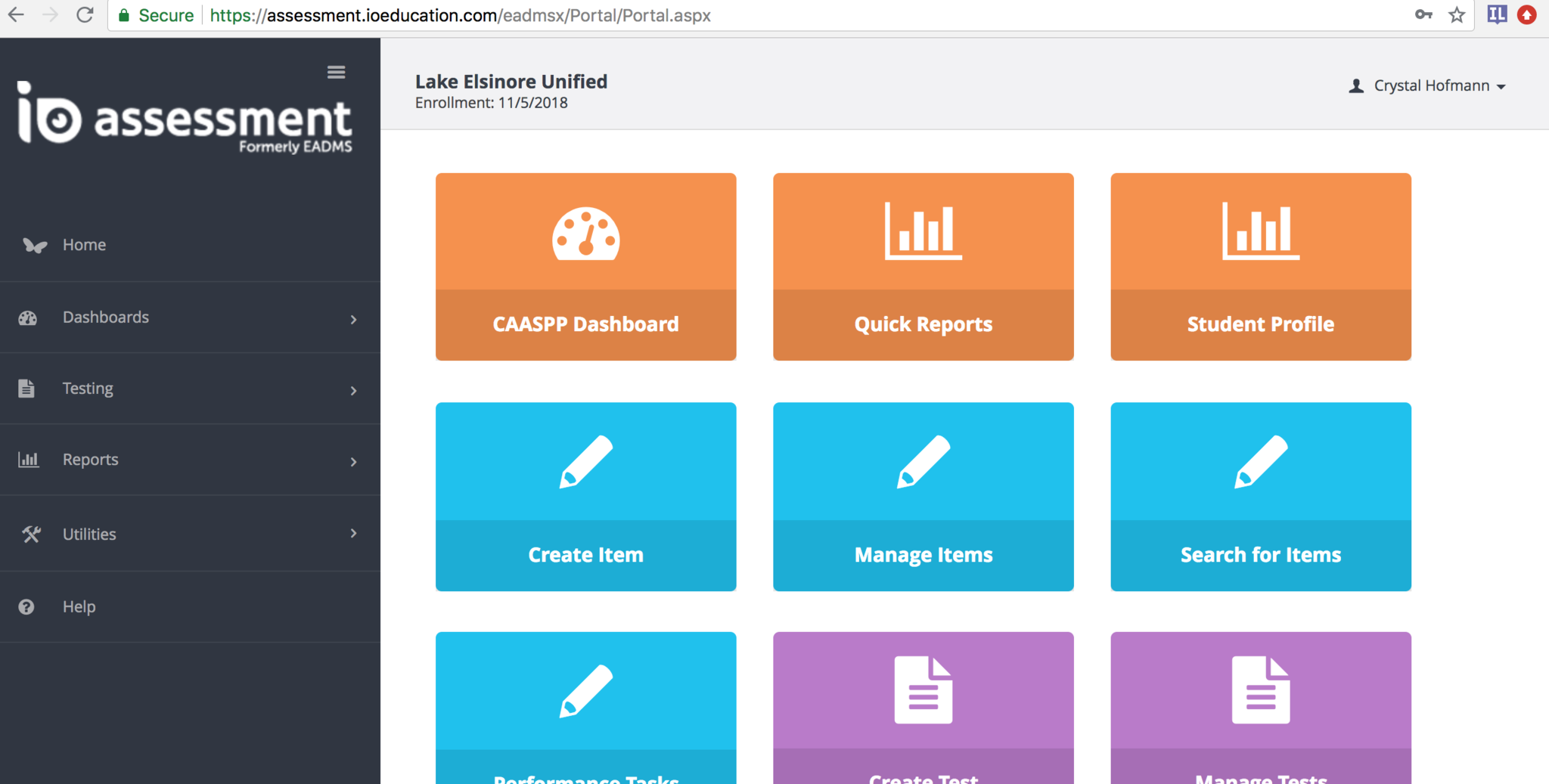Click the browser address bar URL
Screen dimensions: 1549x784
point(460,15)
